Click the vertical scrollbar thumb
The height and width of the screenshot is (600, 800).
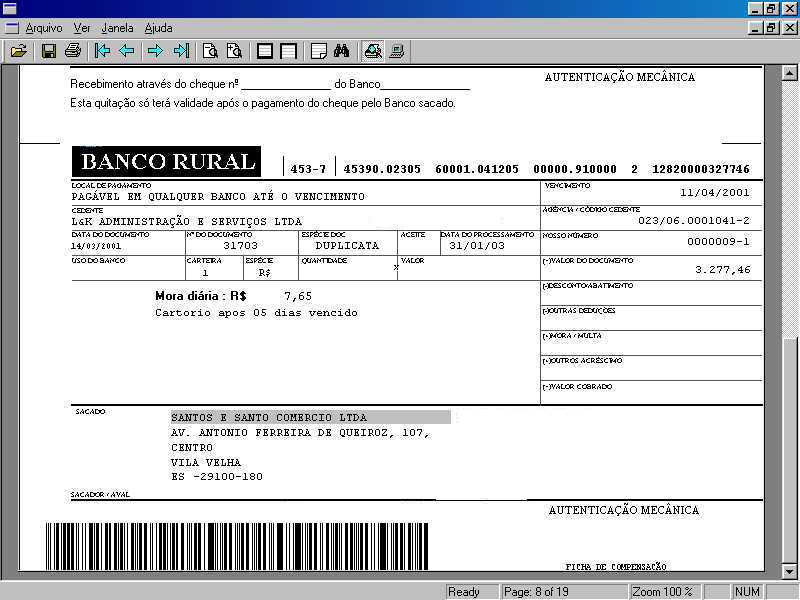789,451
